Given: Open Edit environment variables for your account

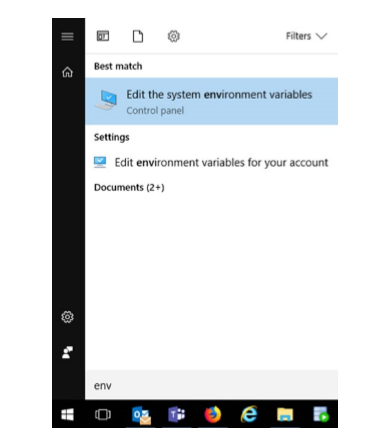Looking at the screenshot, I should coord(211,163).
